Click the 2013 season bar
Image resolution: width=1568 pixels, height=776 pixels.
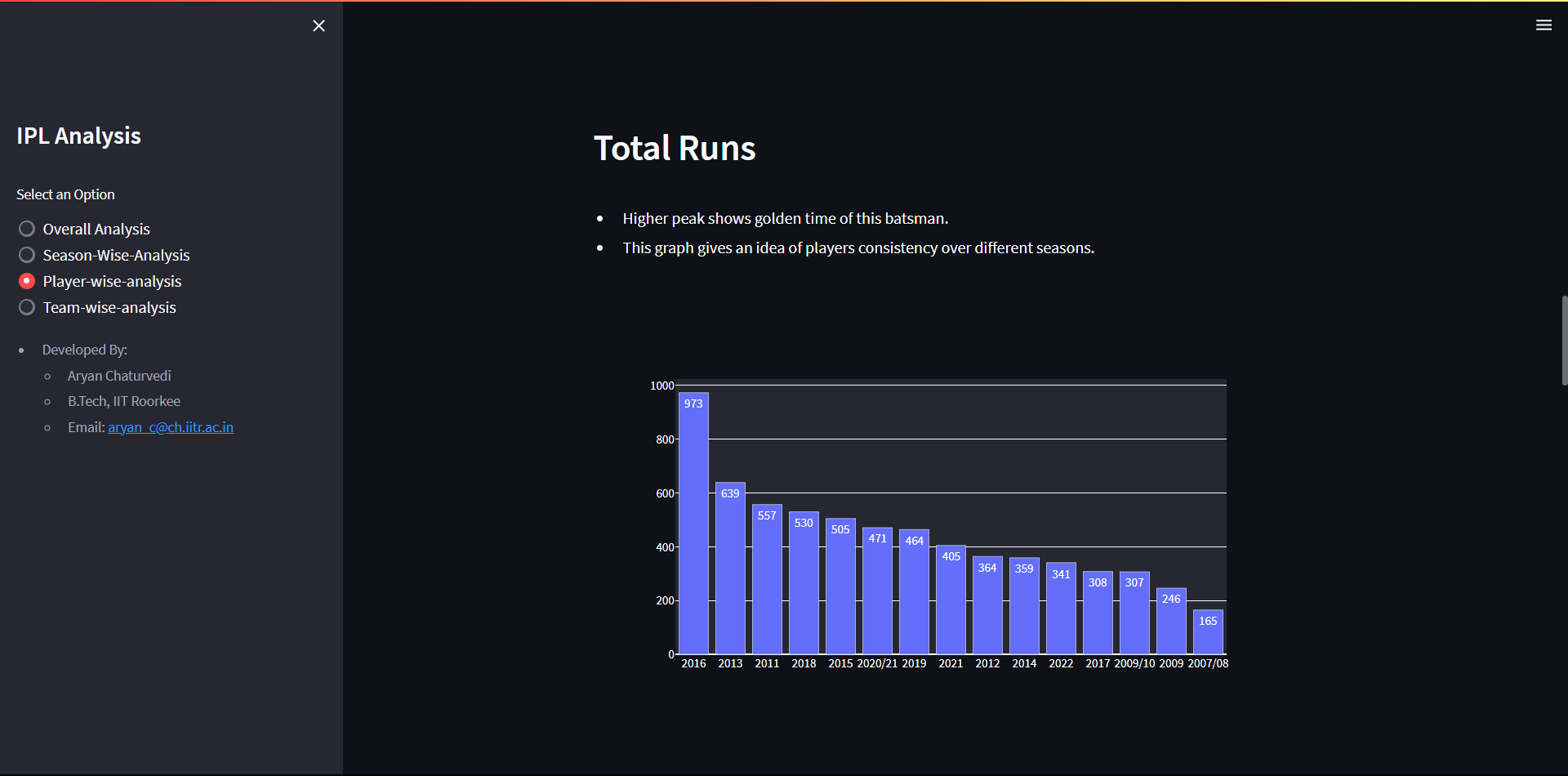coord(730,572)
